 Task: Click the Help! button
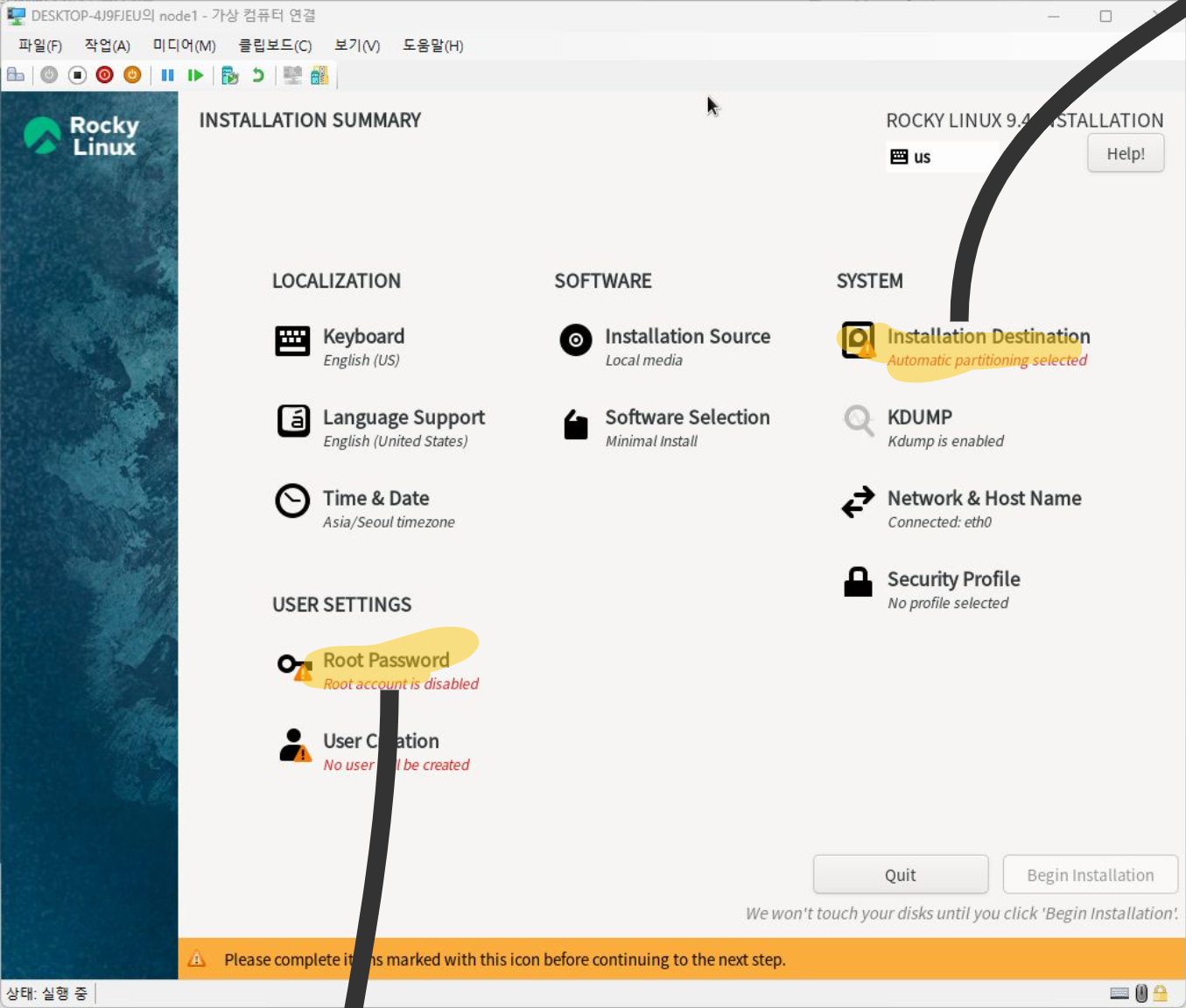tap(1126, 153)
